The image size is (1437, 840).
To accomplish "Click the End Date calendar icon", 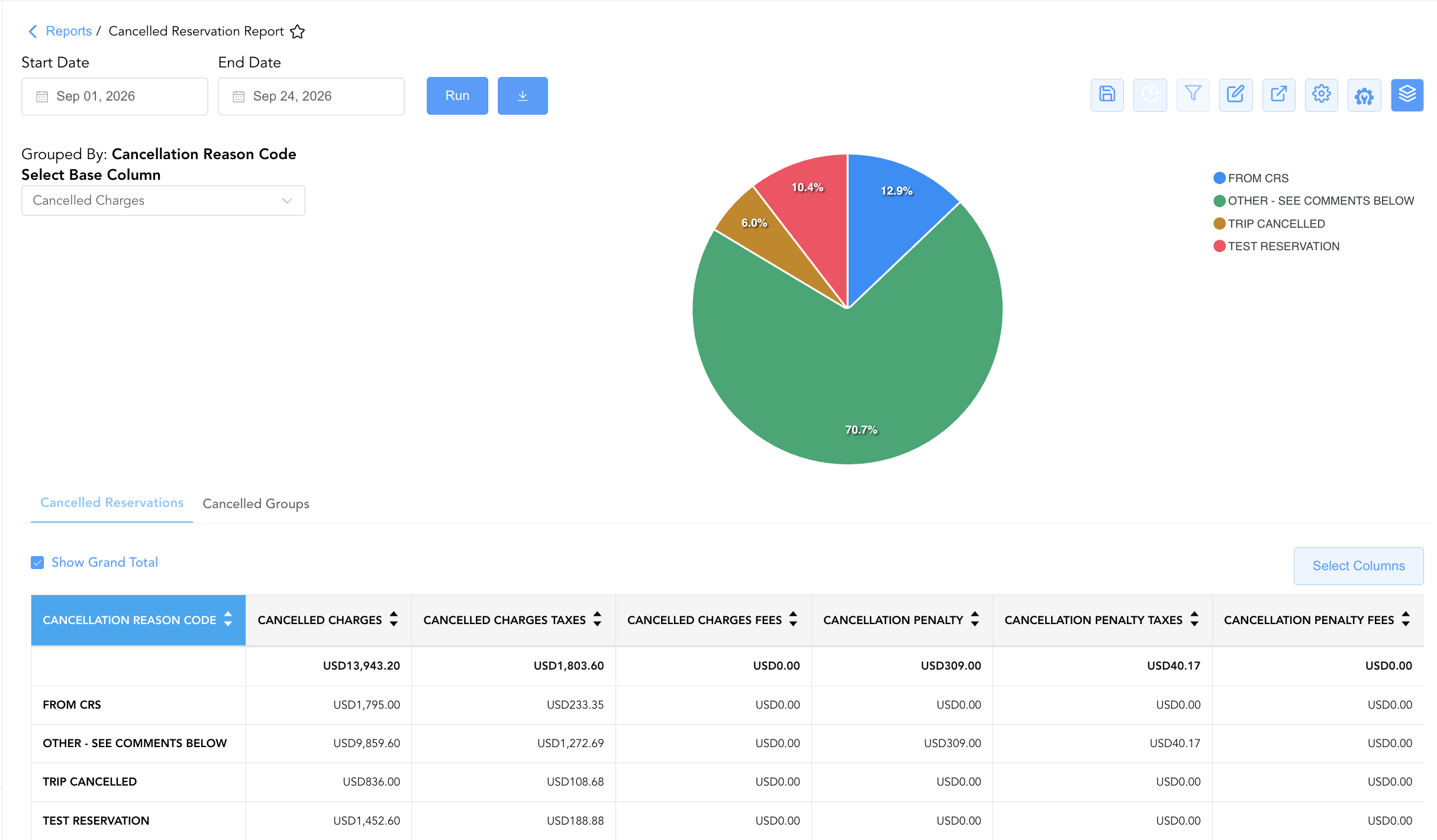I will 239,96.
